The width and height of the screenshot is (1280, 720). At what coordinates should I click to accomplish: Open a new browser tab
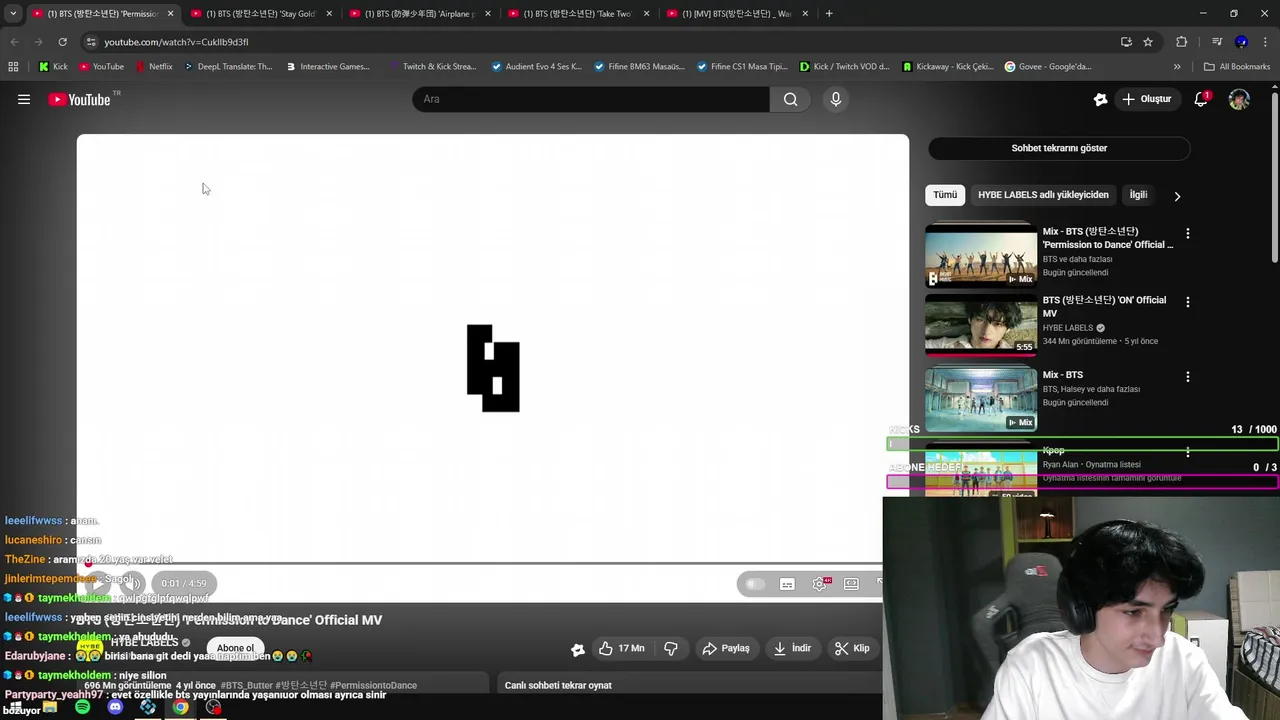coord(829,14)
